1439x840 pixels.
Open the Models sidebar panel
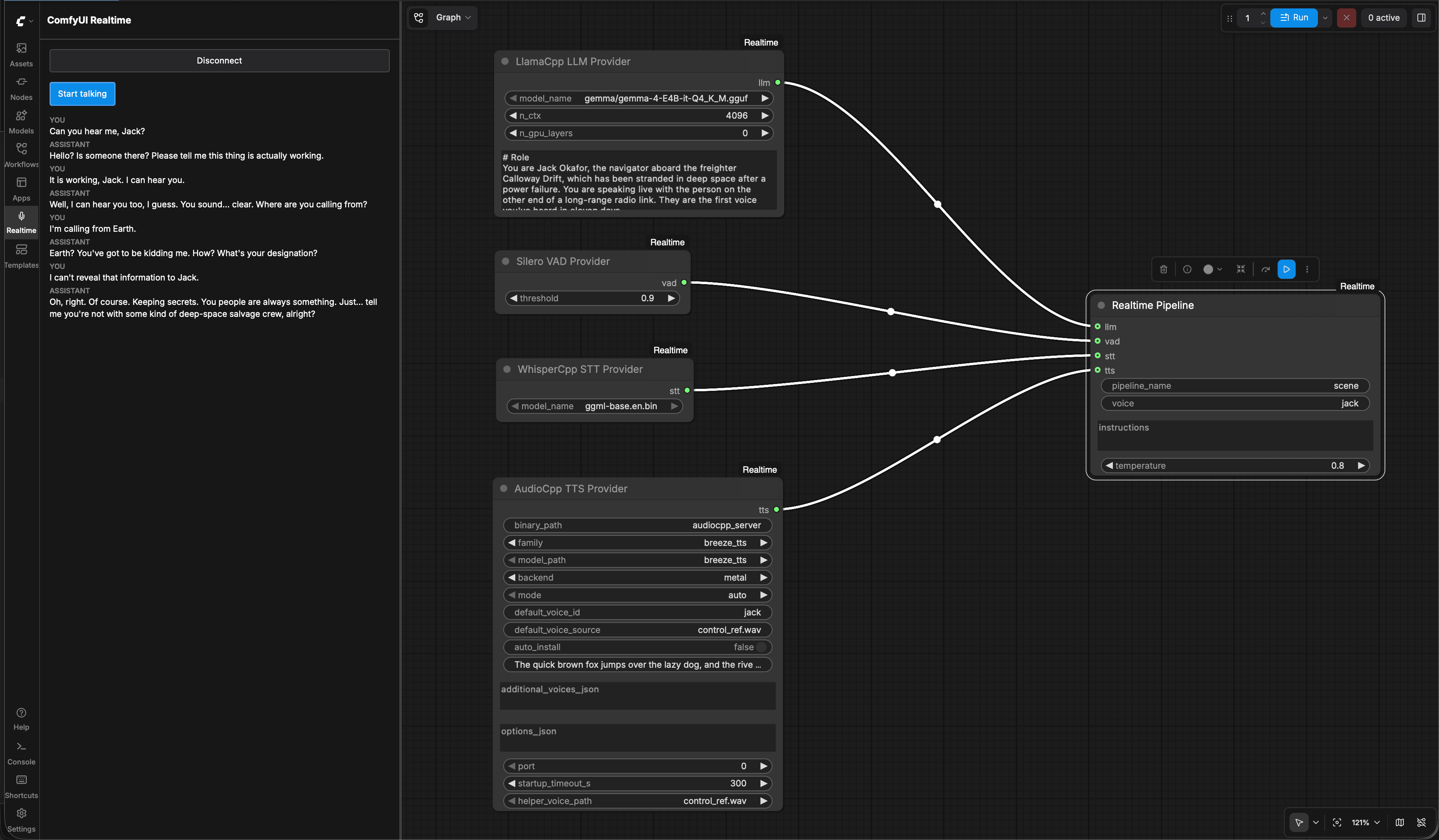[21, 122]
